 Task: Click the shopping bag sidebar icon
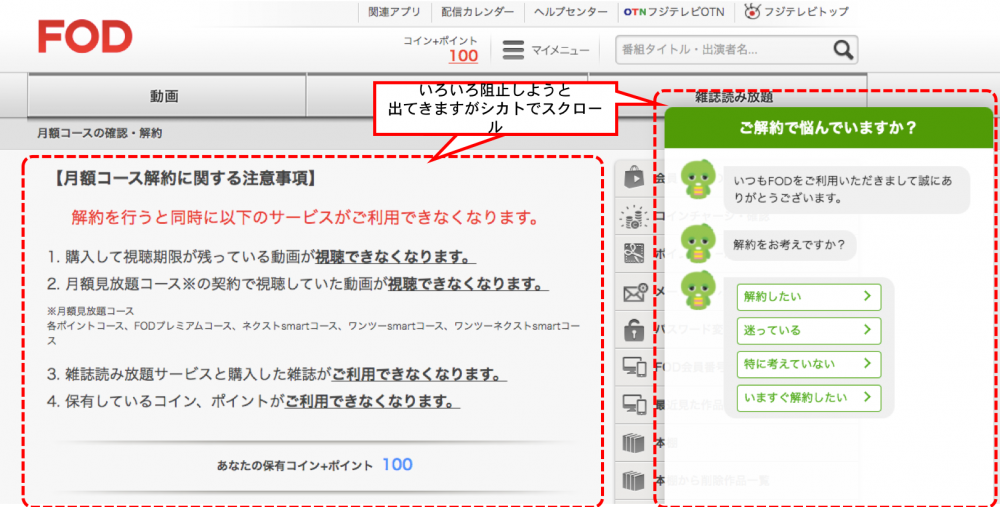[633, 177]
